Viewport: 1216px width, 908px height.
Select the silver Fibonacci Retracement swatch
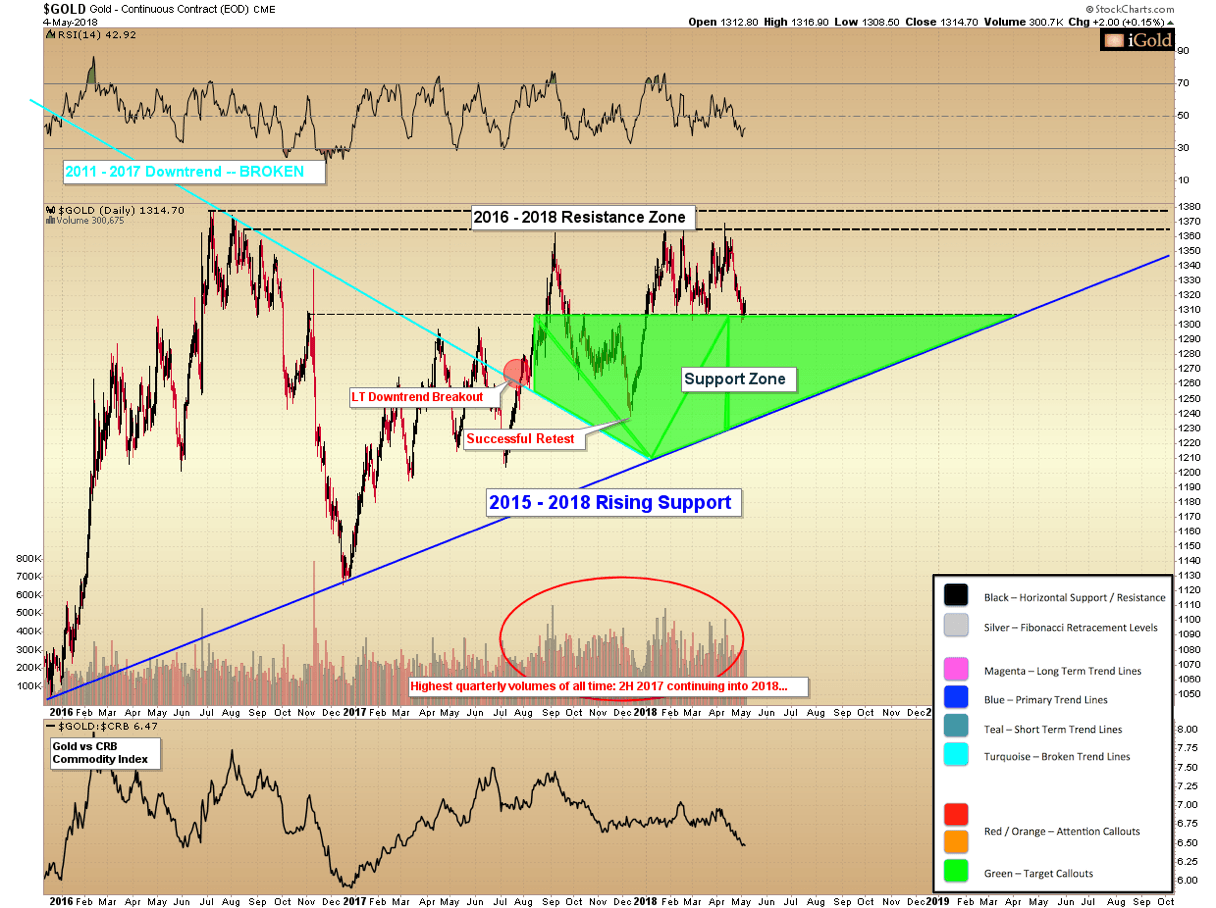click(x=958, y=626)
